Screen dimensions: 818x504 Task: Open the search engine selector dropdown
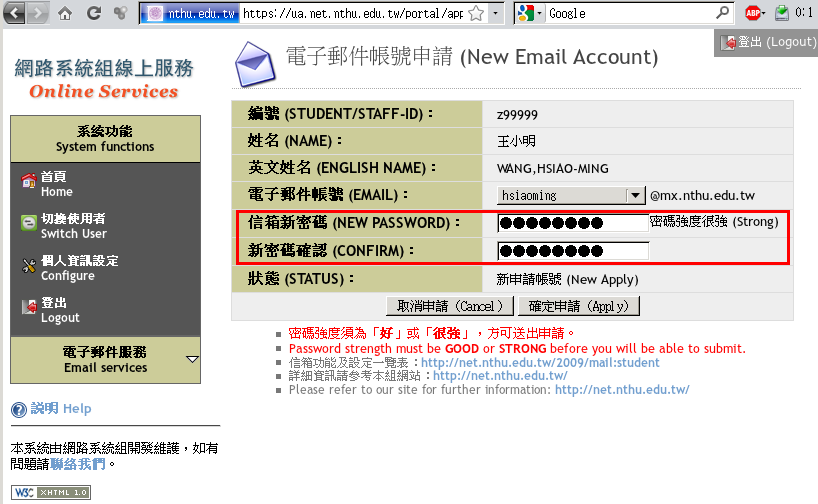click(x=531, y=14)
